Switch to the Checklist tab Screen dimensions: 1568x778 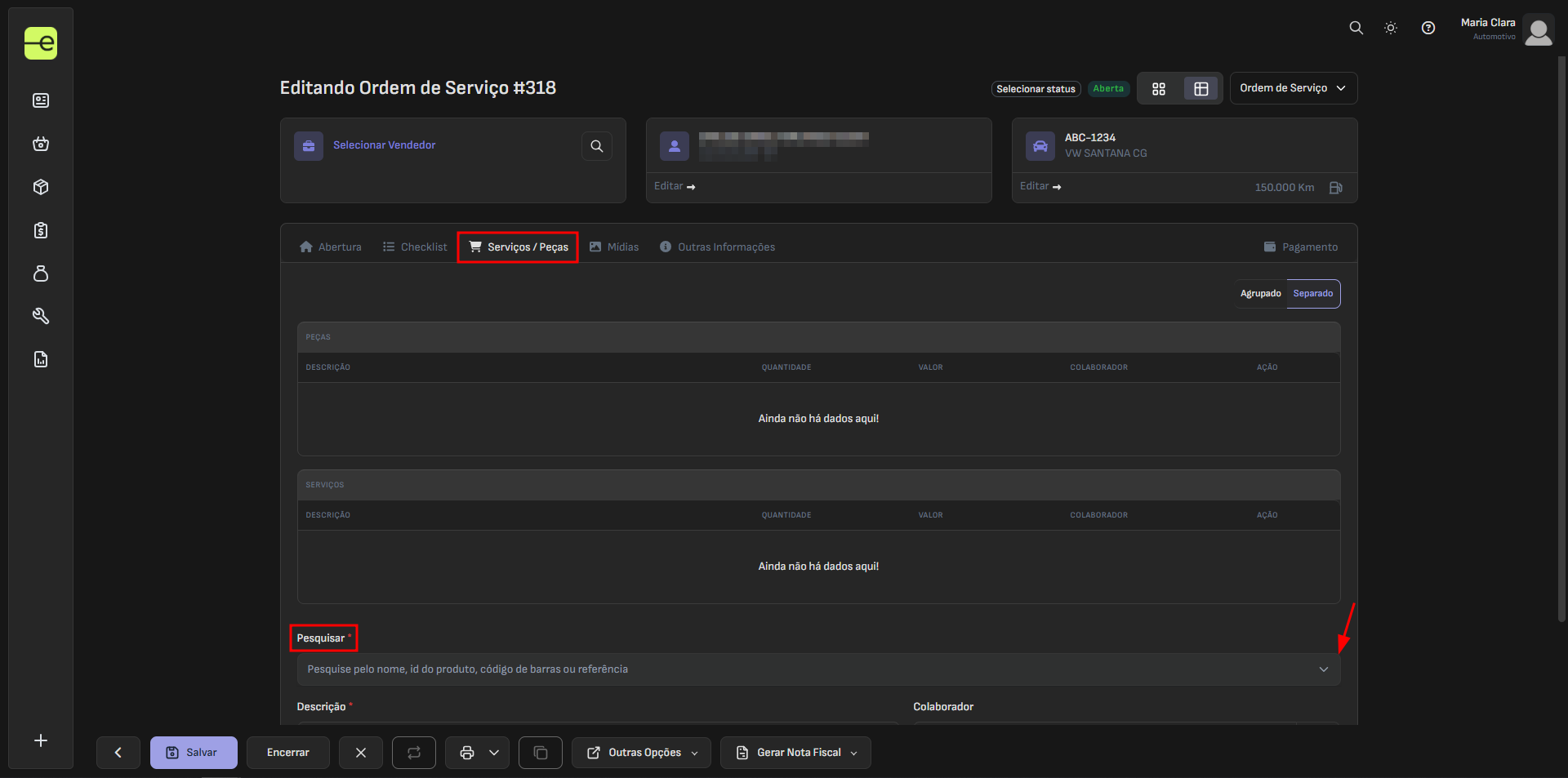[x=415, y=247]
